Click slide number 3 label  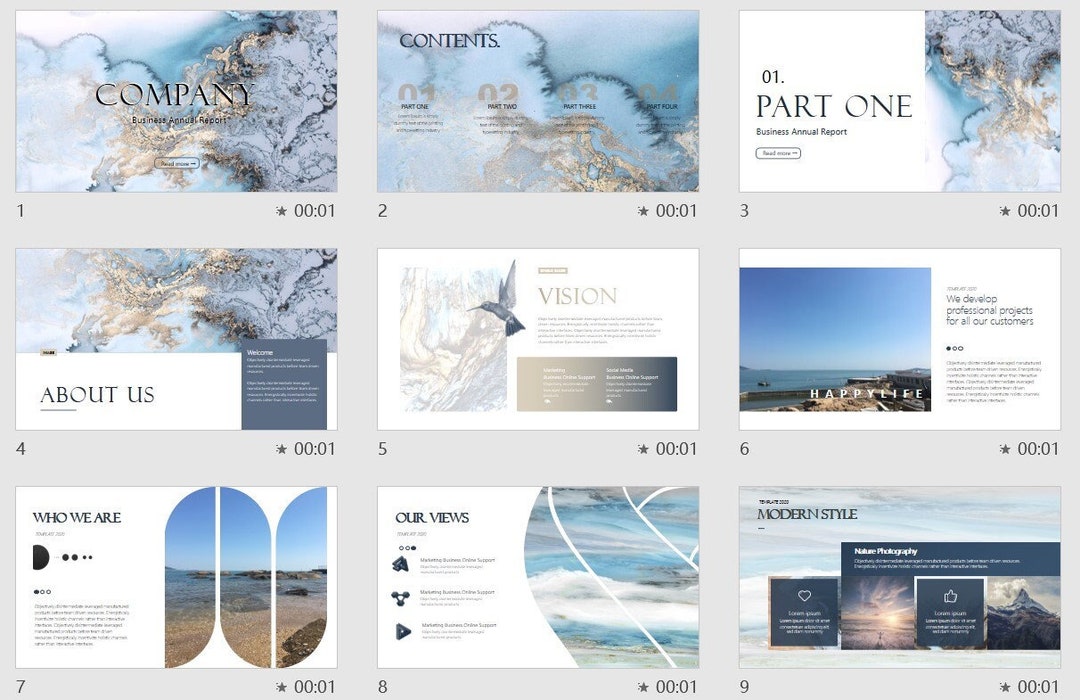(x=744, y=211)
